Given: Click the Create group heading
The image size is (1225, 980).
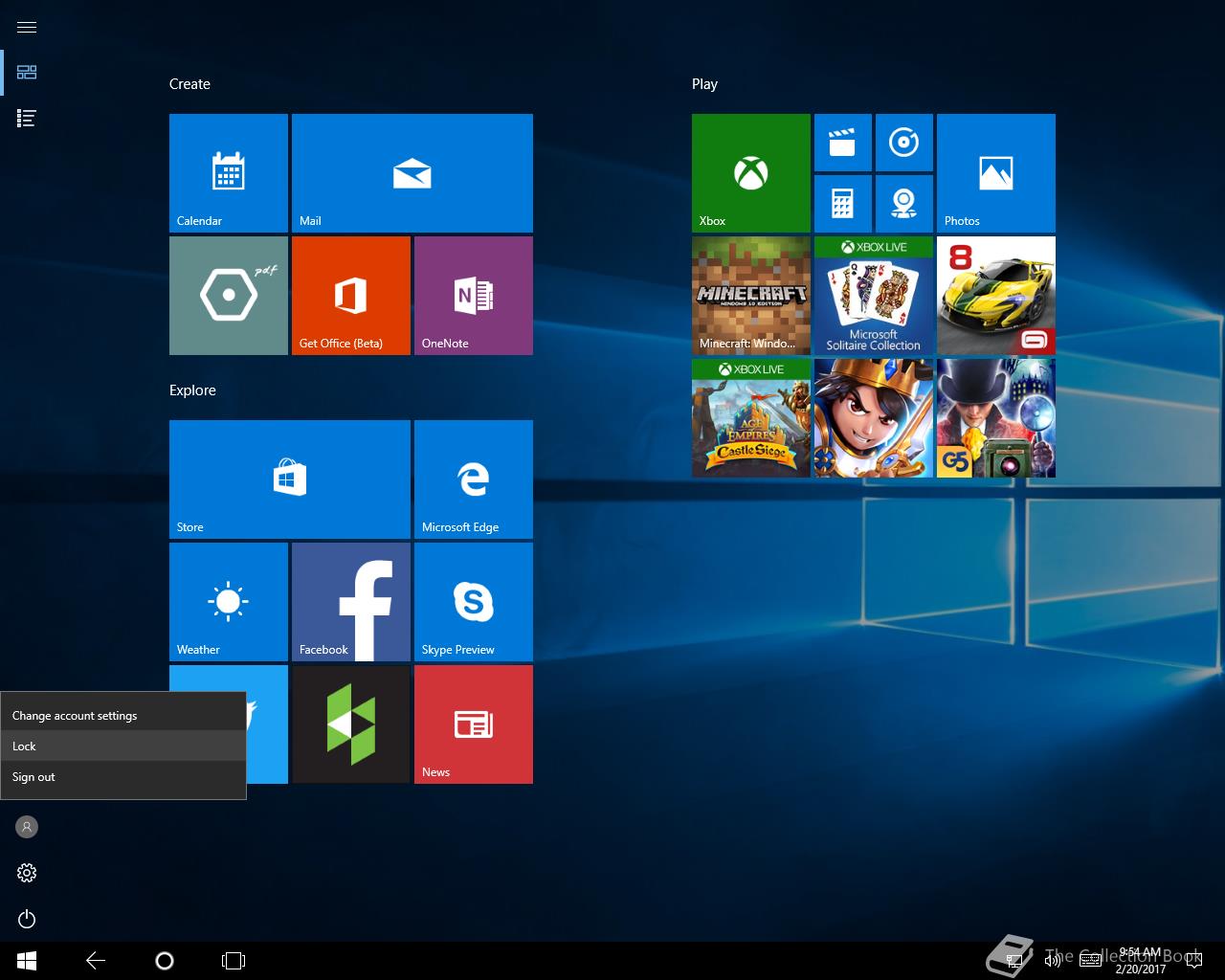Looking at the screenshot, I should [x=189, y=84].
